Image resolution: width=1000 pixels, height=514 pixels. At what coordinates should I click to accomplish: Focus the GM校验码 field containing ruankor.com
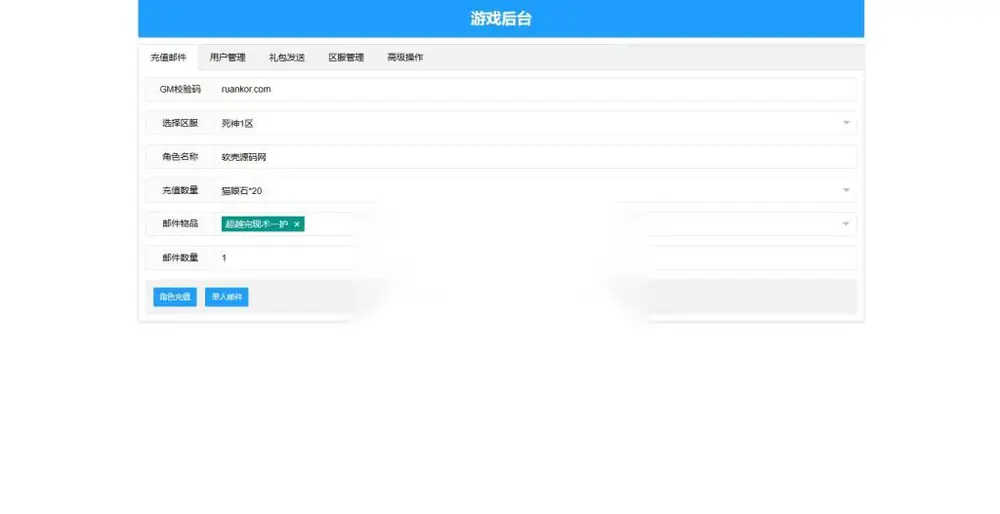click(x=535, y=89)
